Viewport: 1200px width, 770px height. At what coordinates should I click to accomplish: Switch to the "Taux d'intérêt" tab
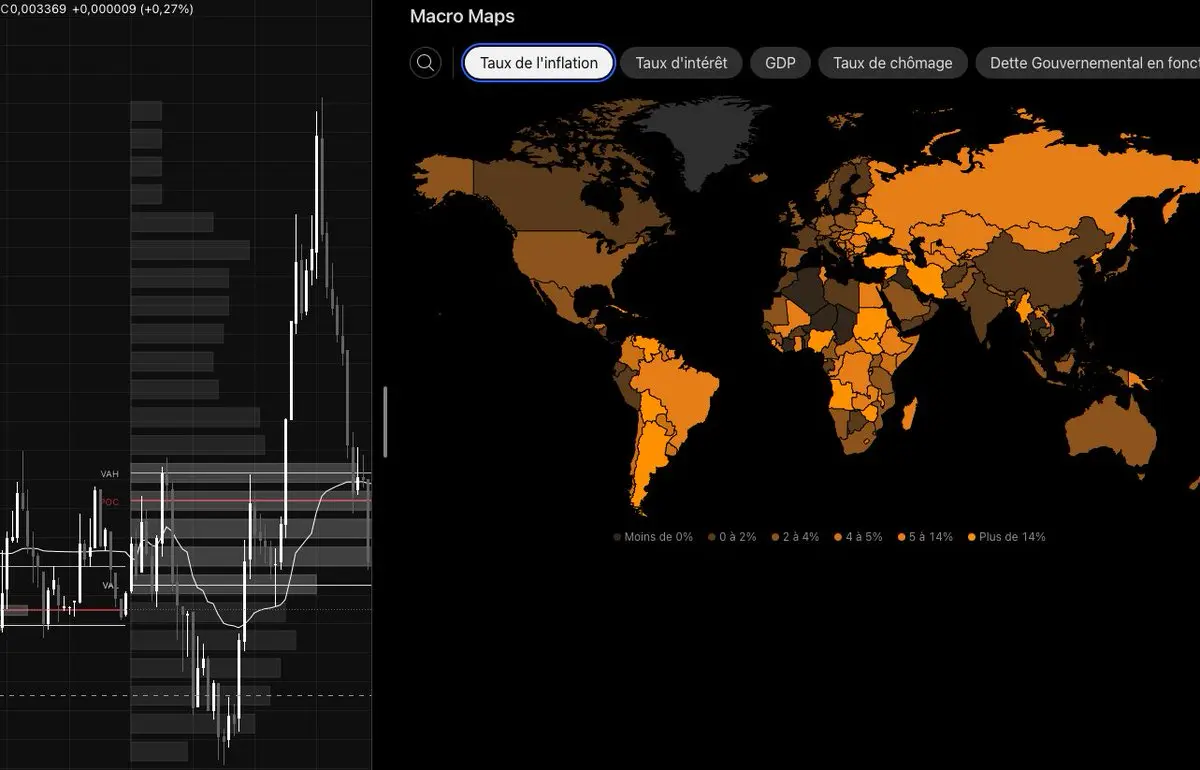(x=682, y=63)
